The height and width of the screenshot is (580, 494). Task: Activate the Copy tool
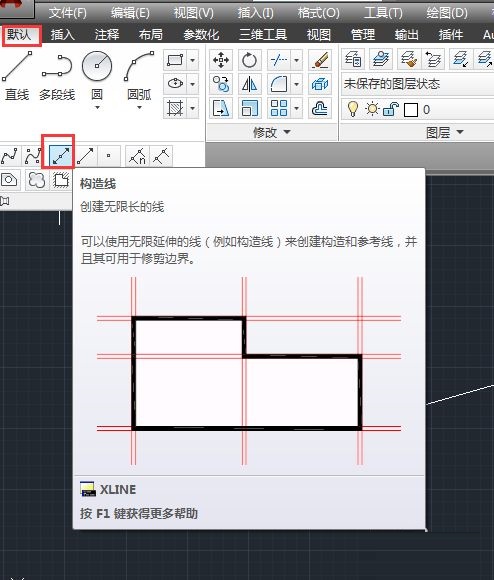pos(221,84)
